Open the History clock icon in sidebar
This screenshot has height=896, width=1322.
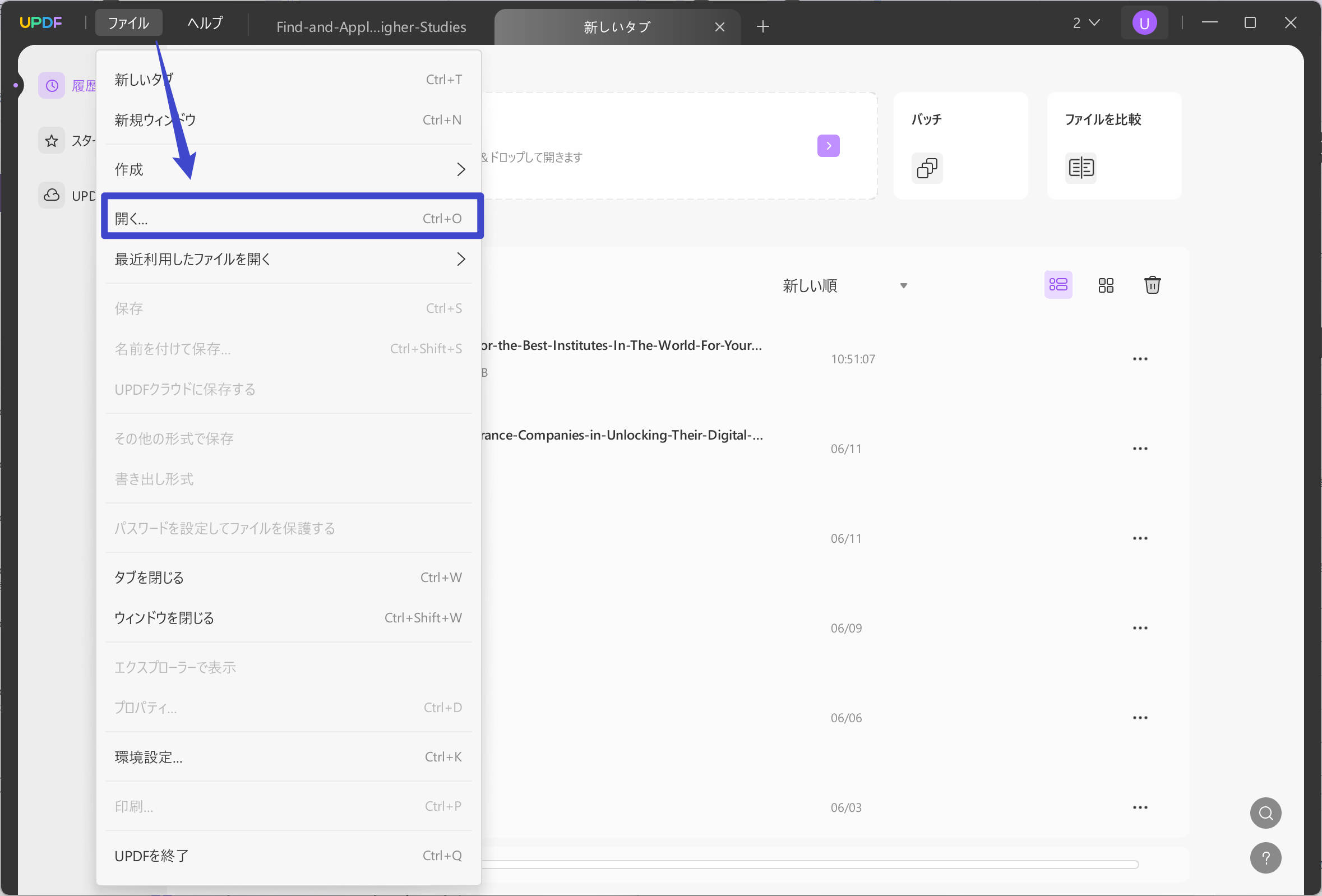[52, 86]
